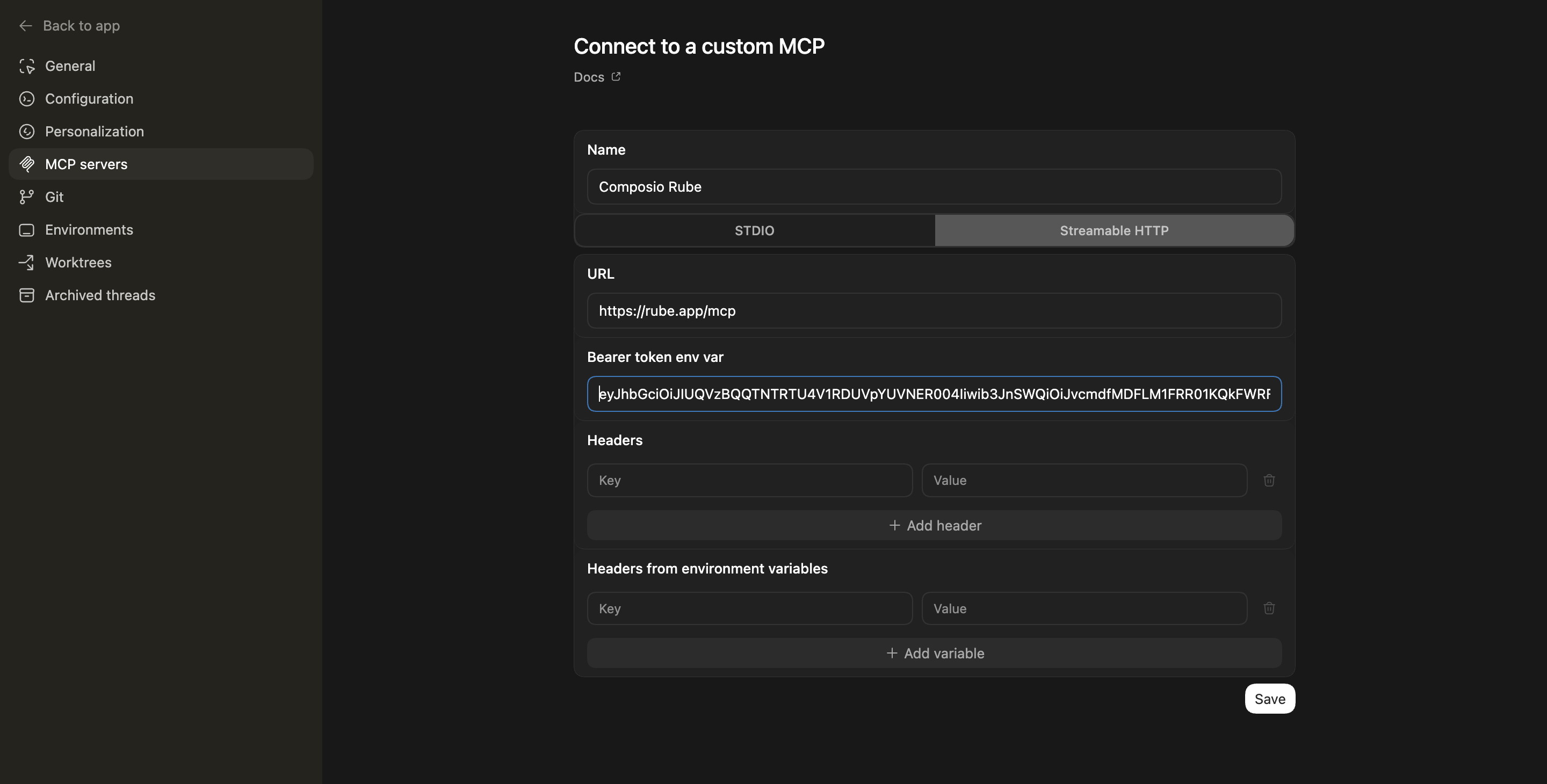Click the external-link icon beside Docs
Screen dimensions: 1547x784
[x=615, y=76]
